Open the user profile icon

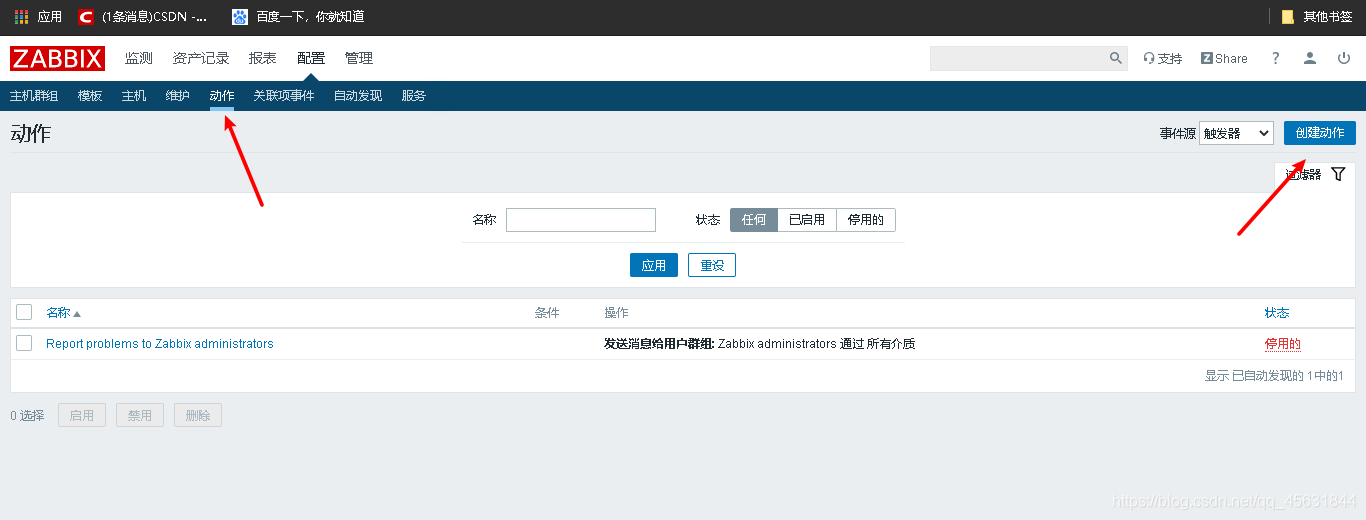click(1310, 58)
